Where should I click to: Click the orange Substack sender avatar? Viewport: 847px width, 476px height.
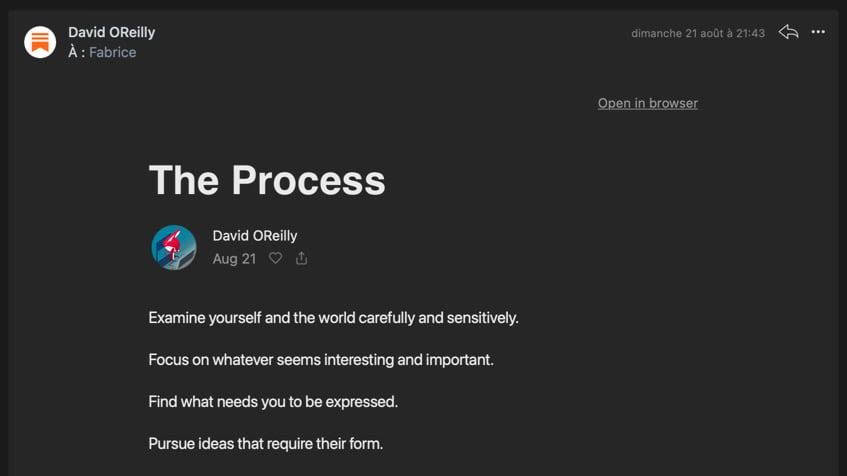[x=40, y=42]
